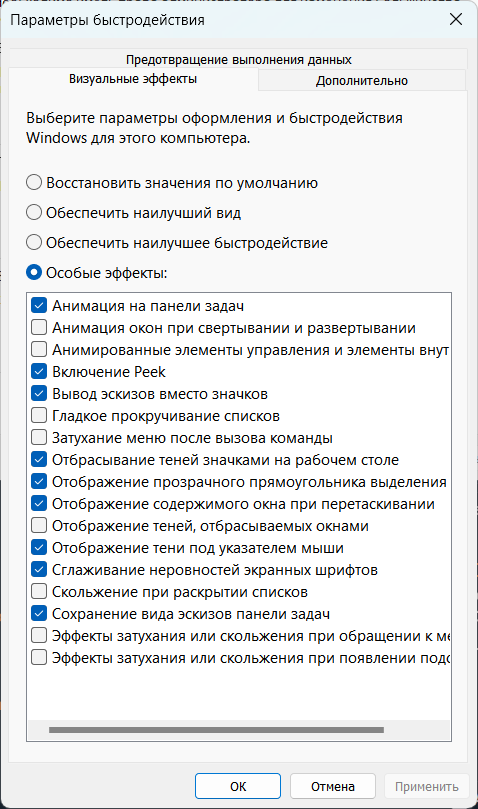Select Визуальные эффекты tab

point(133,79)
